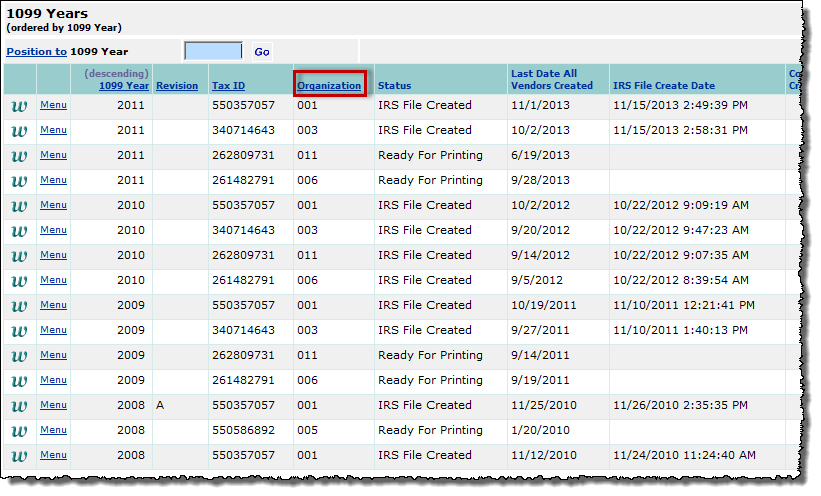Click the 1099 Year column header link
This screenshot has height=496, width=821.
coord(124,86)
